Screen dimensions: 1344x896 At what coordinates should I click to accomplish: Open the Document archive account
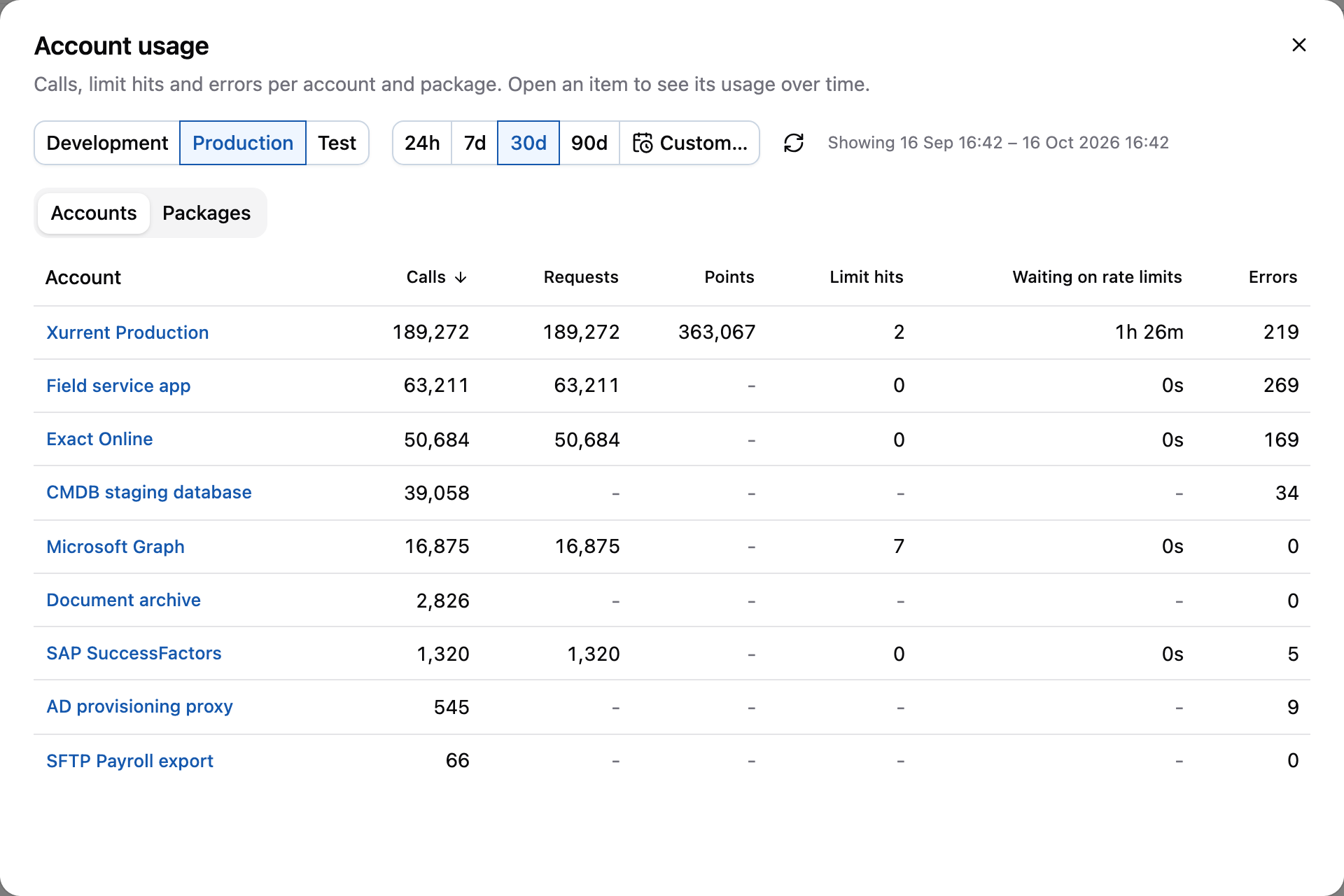pos(123,600)
